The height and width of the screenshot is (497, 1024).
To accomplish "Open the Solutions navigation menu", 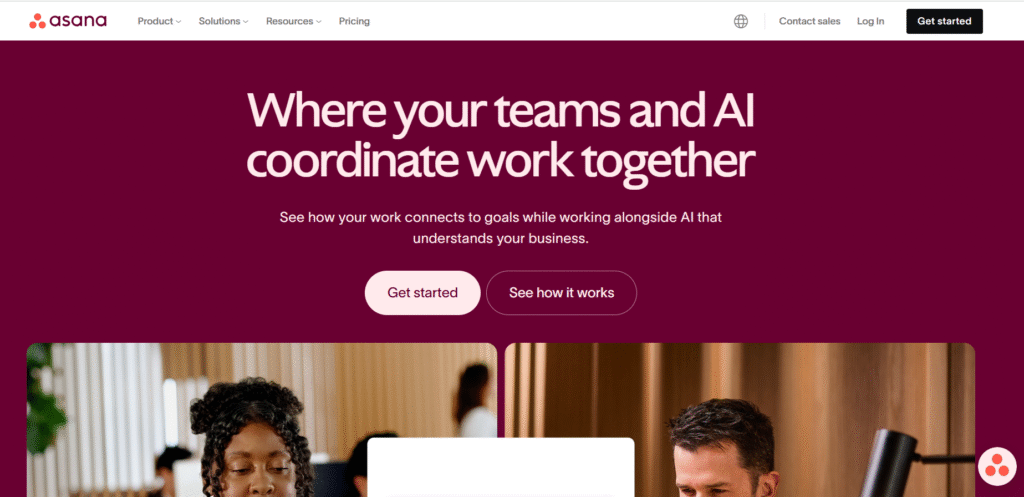I will (x=223, y=22).
